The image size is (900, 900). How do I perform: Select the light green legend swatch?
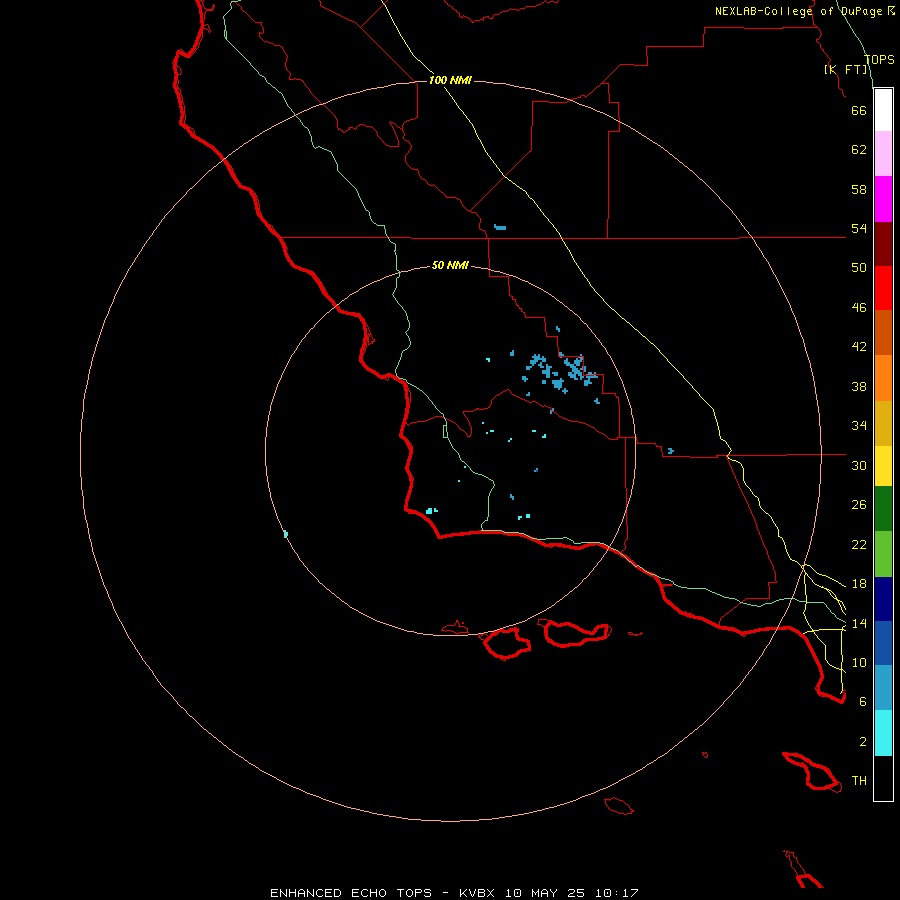(883, 554)
